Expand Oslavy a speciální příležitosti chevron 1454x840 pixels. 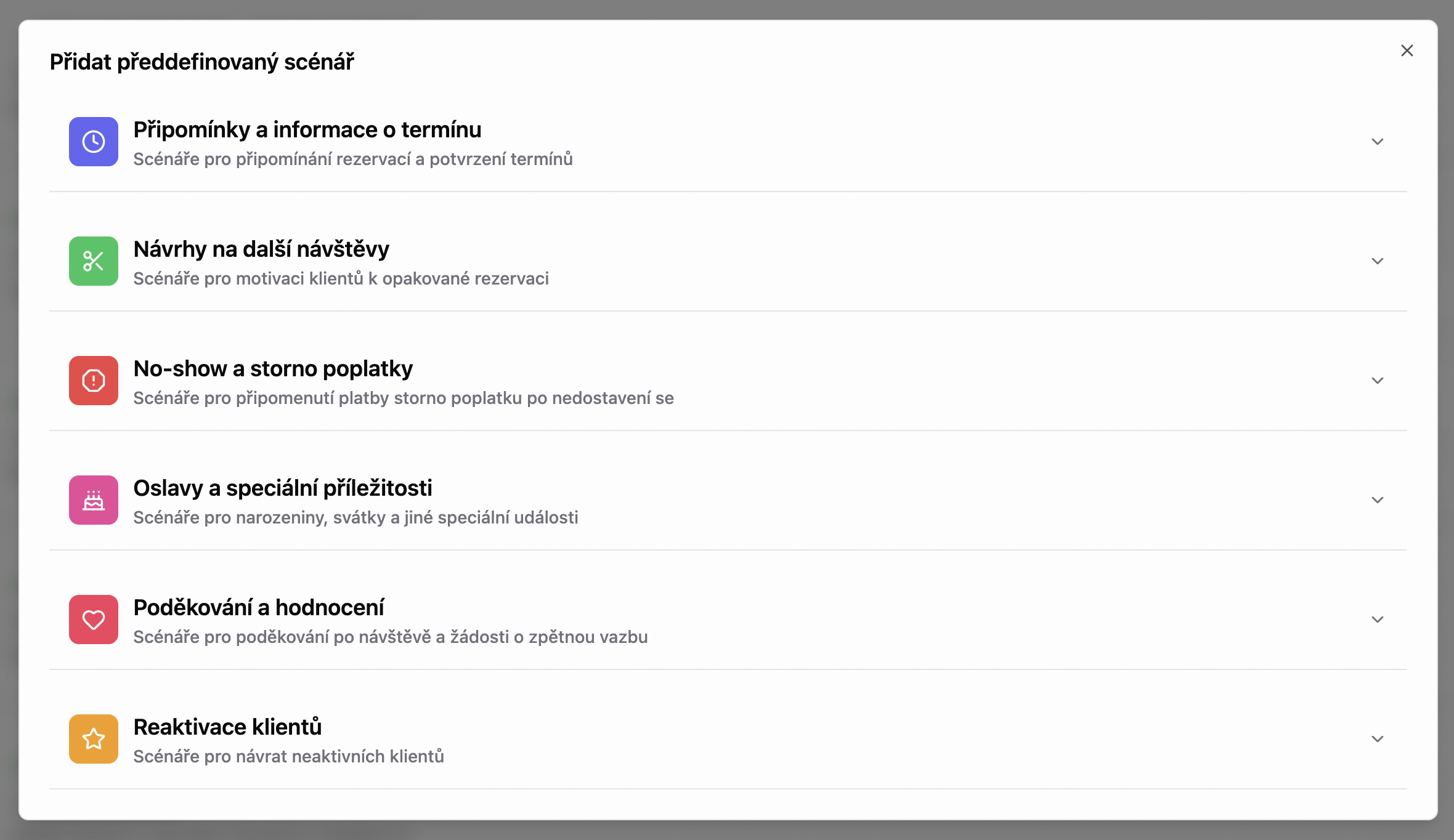[1378, 500]
